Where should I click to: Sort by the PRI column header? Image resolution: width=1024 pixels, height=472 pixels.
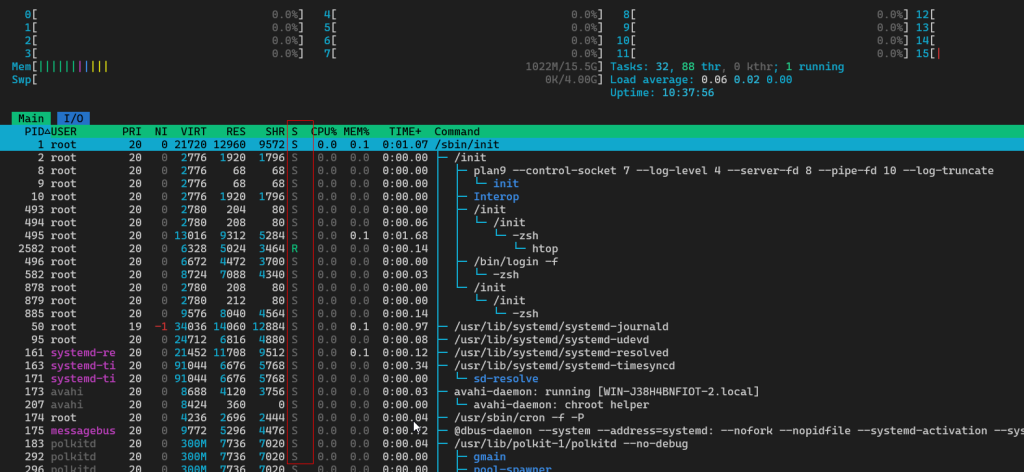[x=132, y=131]
